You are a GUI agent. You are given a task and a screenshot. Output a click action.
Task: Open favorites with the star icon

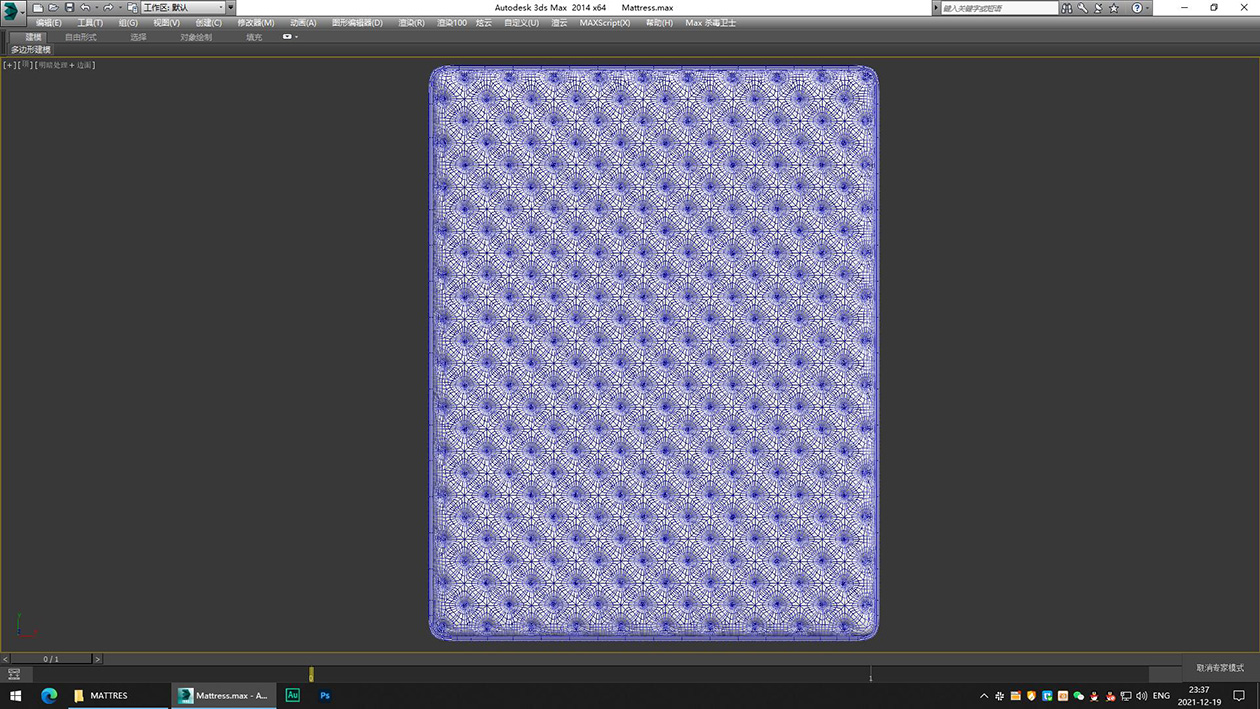coord(1114,8)
